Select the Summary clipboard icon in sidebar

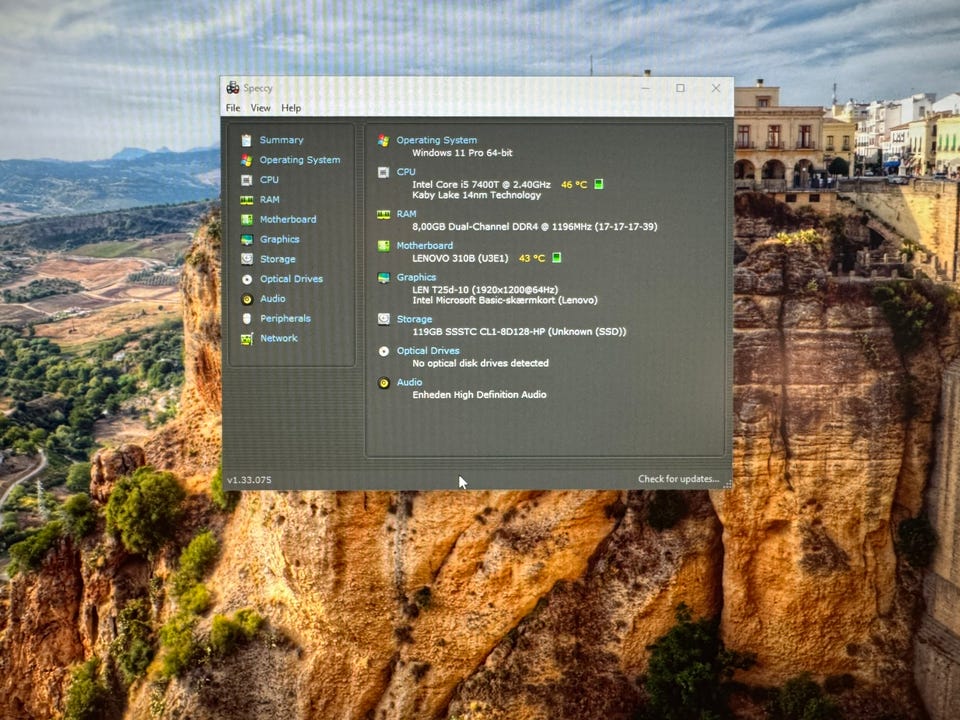click(x=246, y=140)
